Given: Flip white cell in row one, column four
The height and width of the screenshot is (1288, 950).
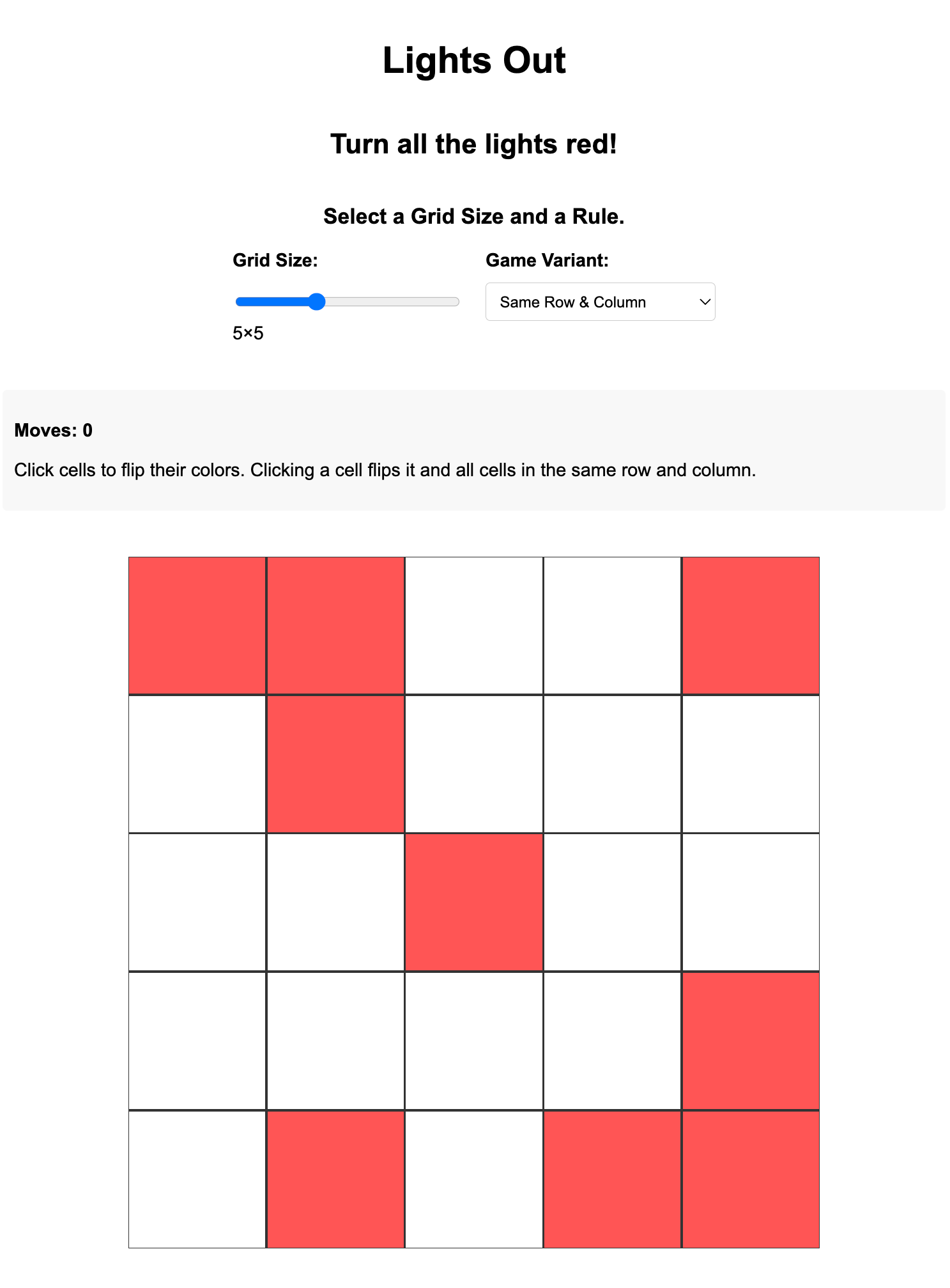Looking at the screenshot, I should tap(612, 625).
